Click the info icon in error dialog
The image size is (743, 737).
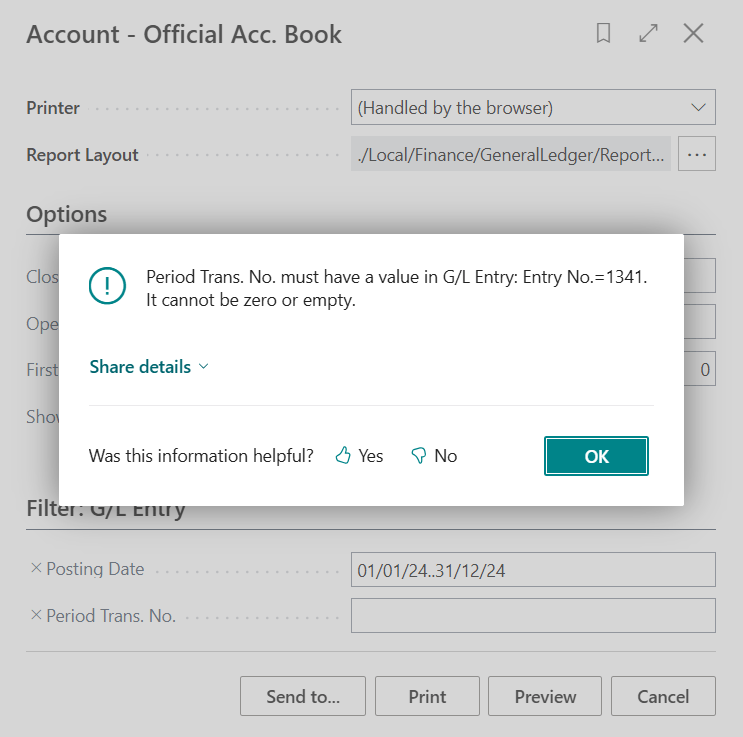107,286
